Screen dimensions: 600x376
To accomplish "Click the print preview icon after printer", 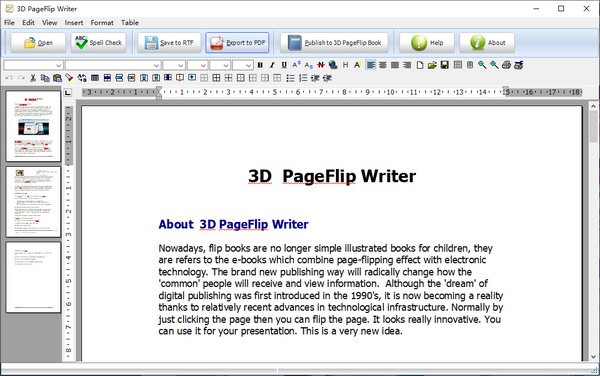I will tap(518, 65).
